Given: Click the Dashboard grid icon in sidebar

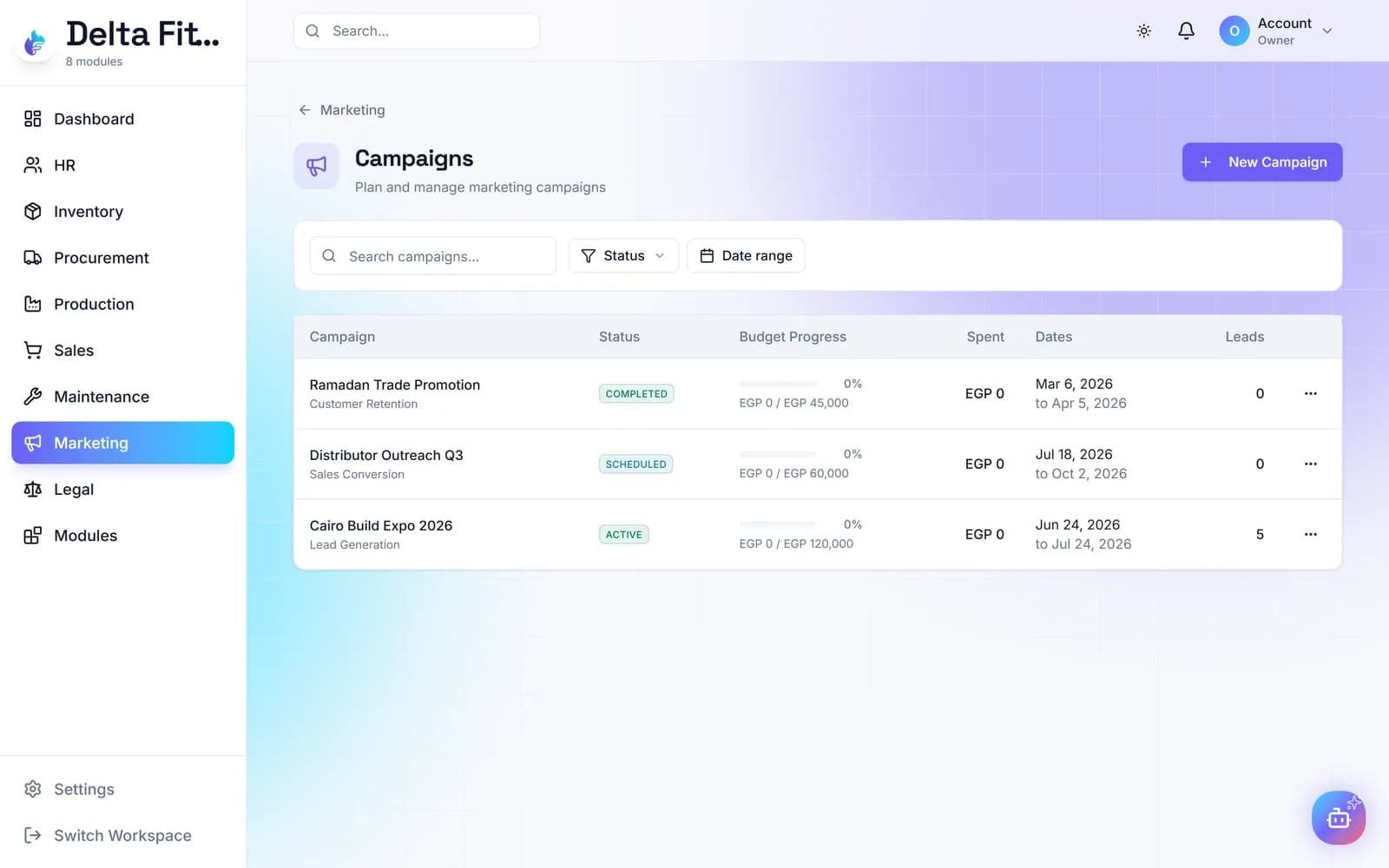Looking at the screenshot, I should click(x=33, y=119).
